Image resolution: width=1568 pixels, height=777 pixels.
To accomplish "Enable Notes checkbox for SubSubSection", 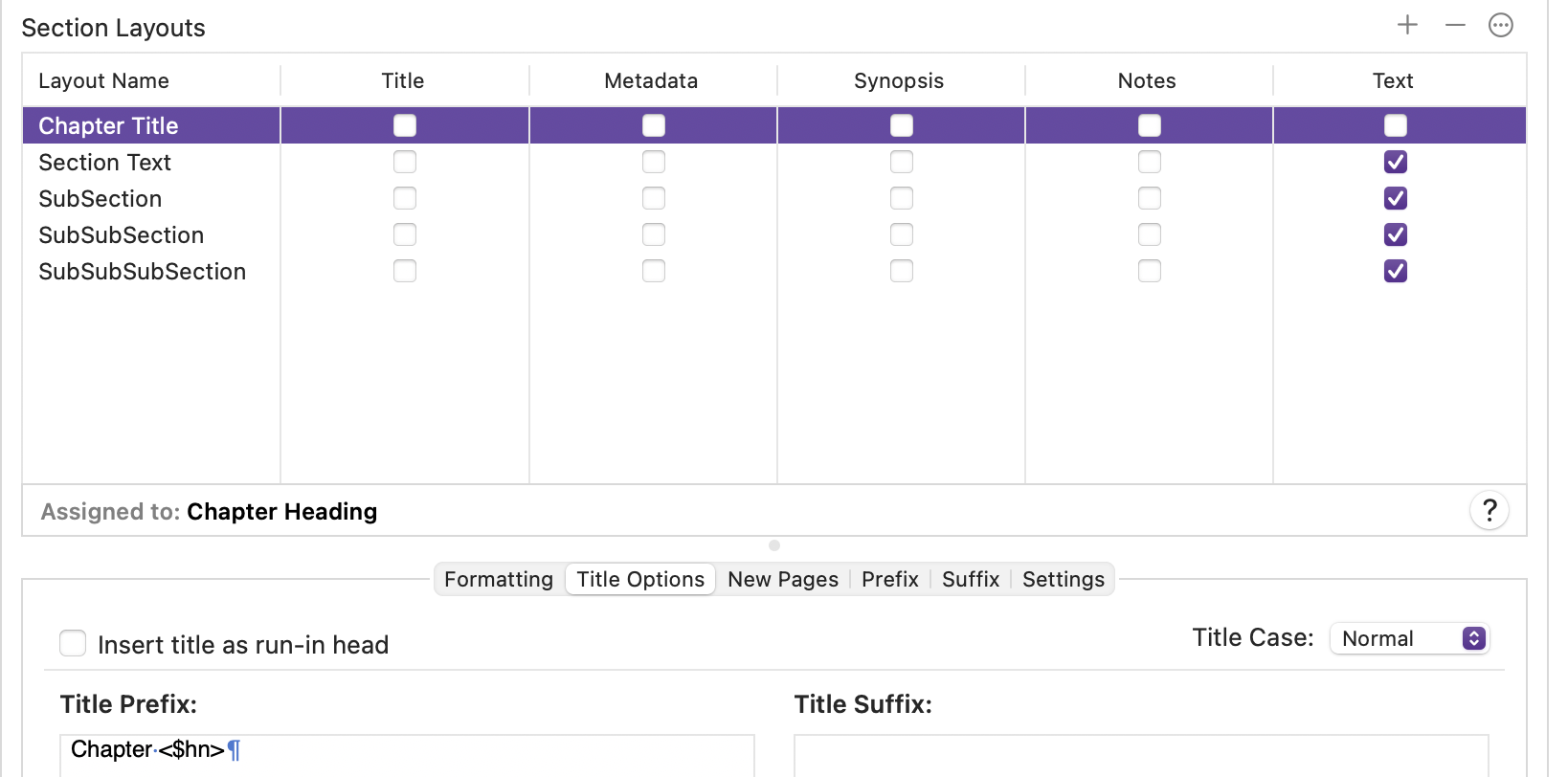I will 1150,234.
